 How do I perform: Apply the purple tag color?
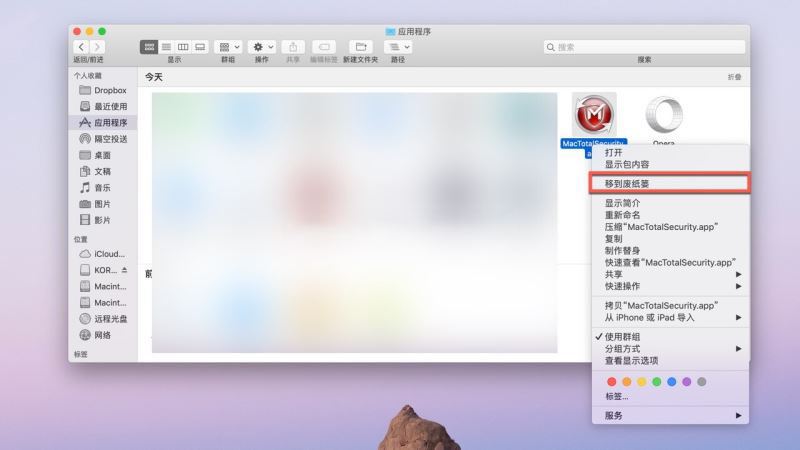click(x=687, y=382)
